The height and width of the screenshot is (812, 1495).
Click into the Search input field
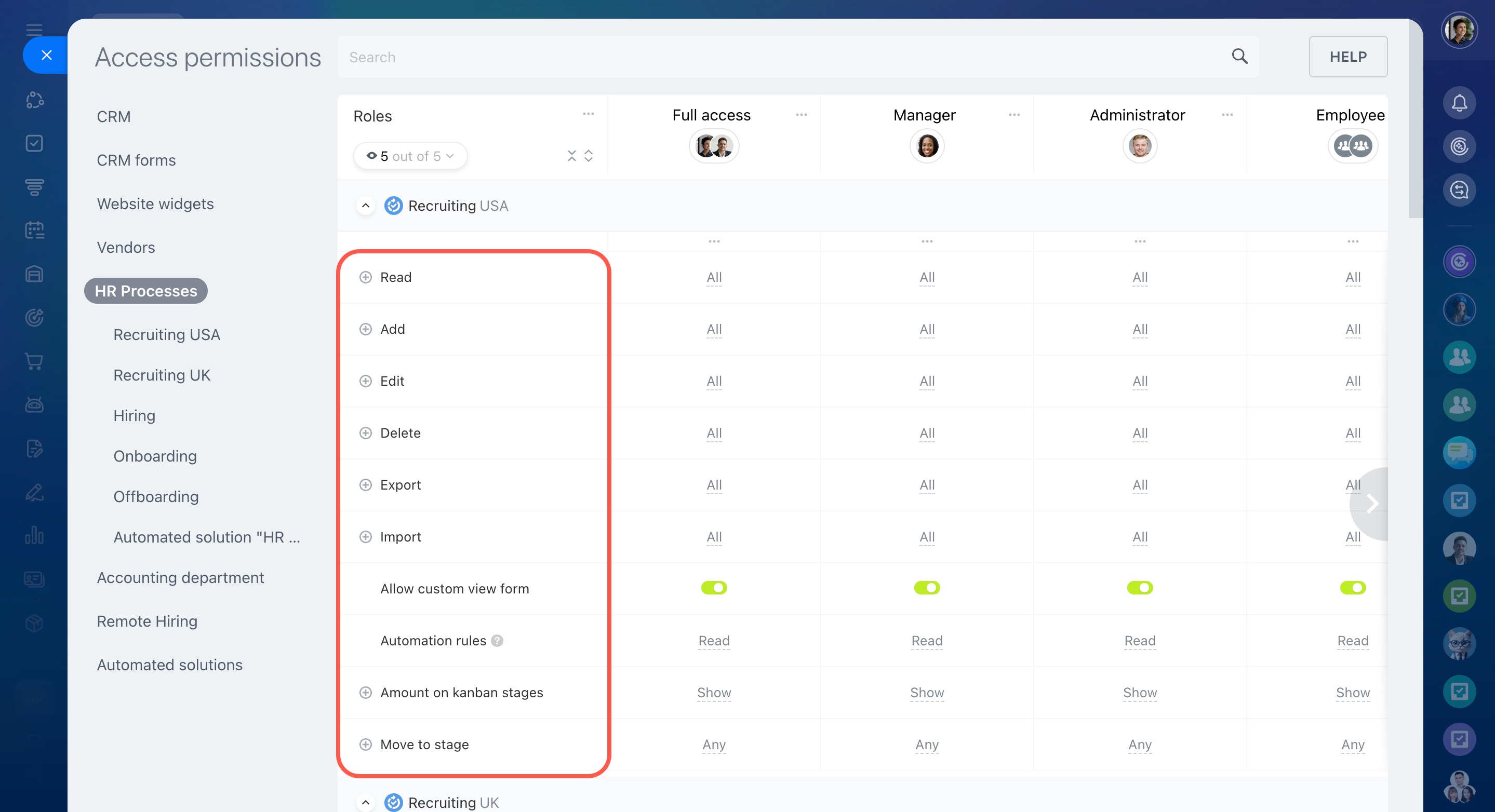click(754, 57)
